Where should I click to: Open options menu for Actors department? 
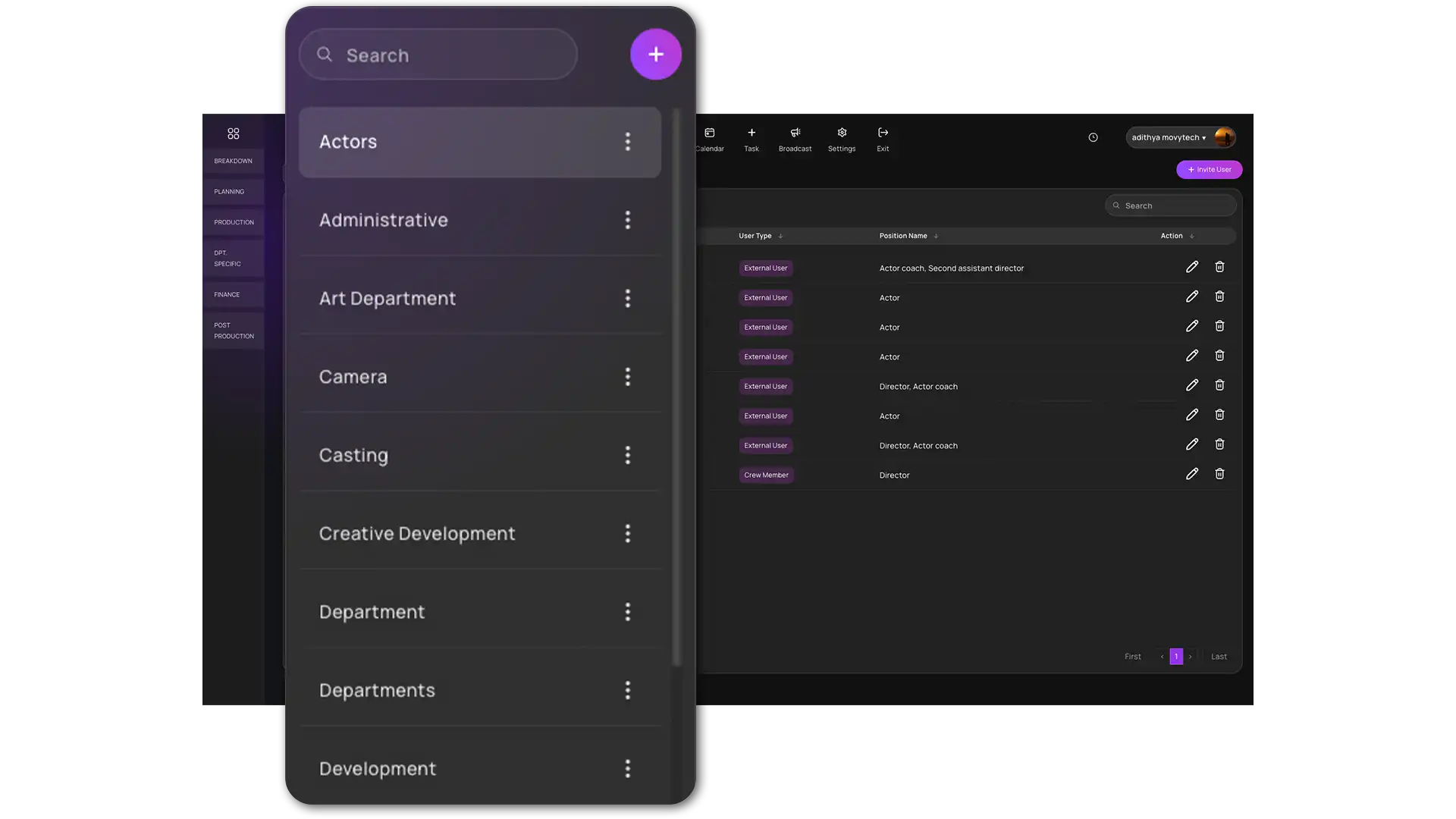click(x=628, y=142)
